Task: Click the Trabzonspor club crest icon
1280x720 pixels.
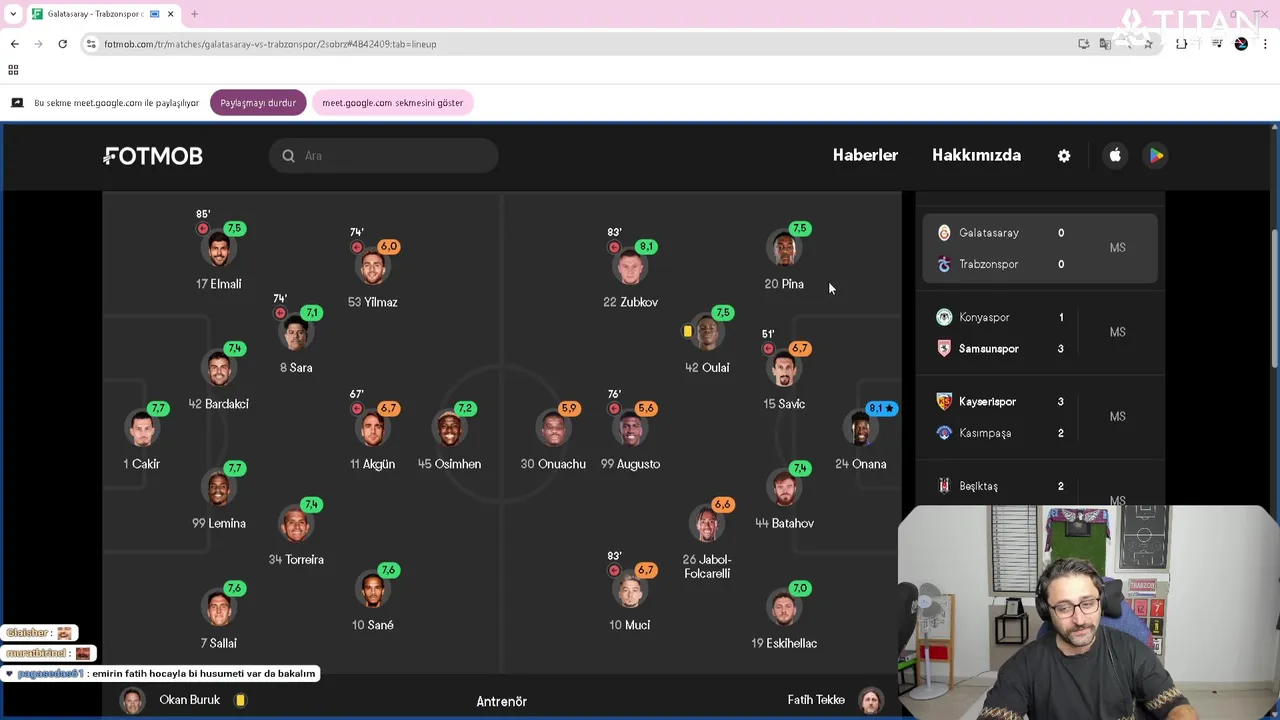Action: coord(944,264)
